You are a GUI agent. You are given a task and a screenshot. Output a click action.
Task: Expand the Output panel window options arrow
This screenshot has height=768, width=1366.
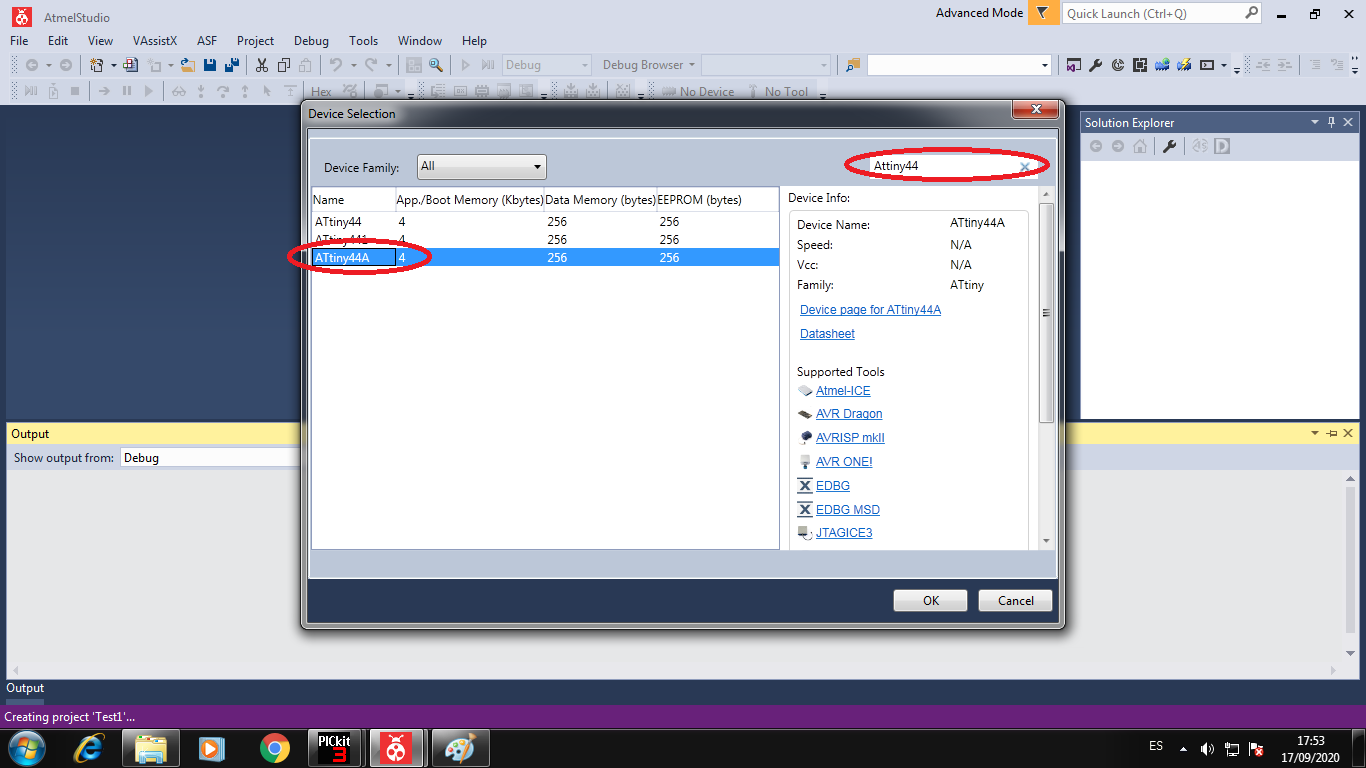[x=1315, y=433]
